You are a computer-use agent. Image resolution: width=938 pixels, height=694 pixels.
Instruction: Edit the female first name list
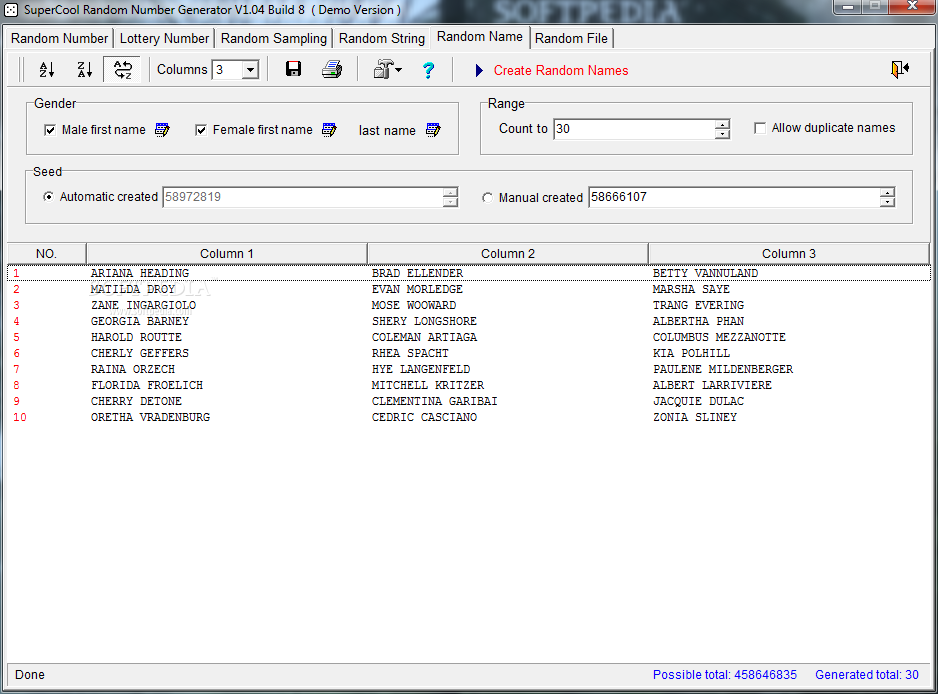click(x=329, y=130)
